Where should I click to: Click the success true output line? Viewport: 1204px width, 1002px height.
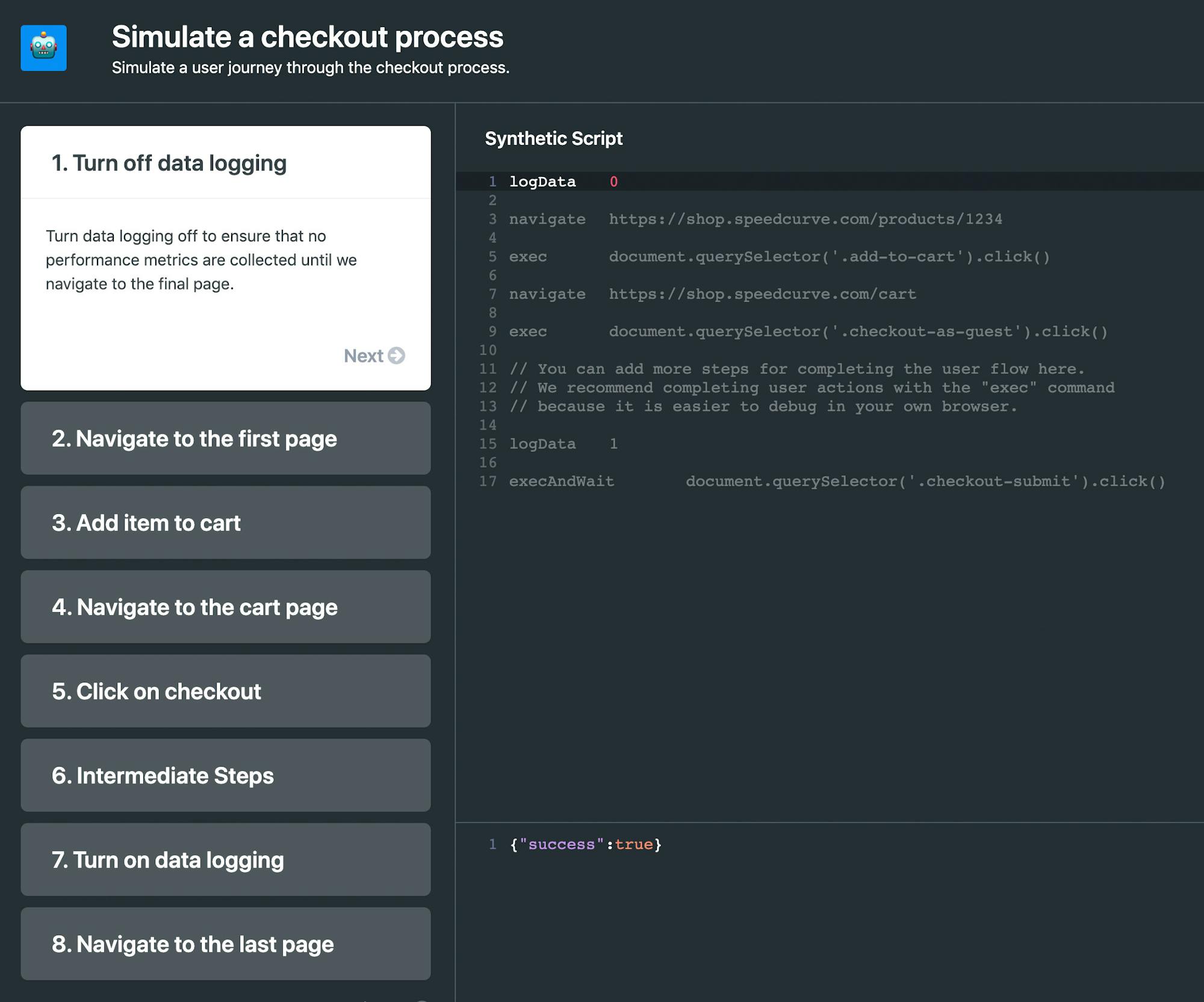click(x=585, y=844)
